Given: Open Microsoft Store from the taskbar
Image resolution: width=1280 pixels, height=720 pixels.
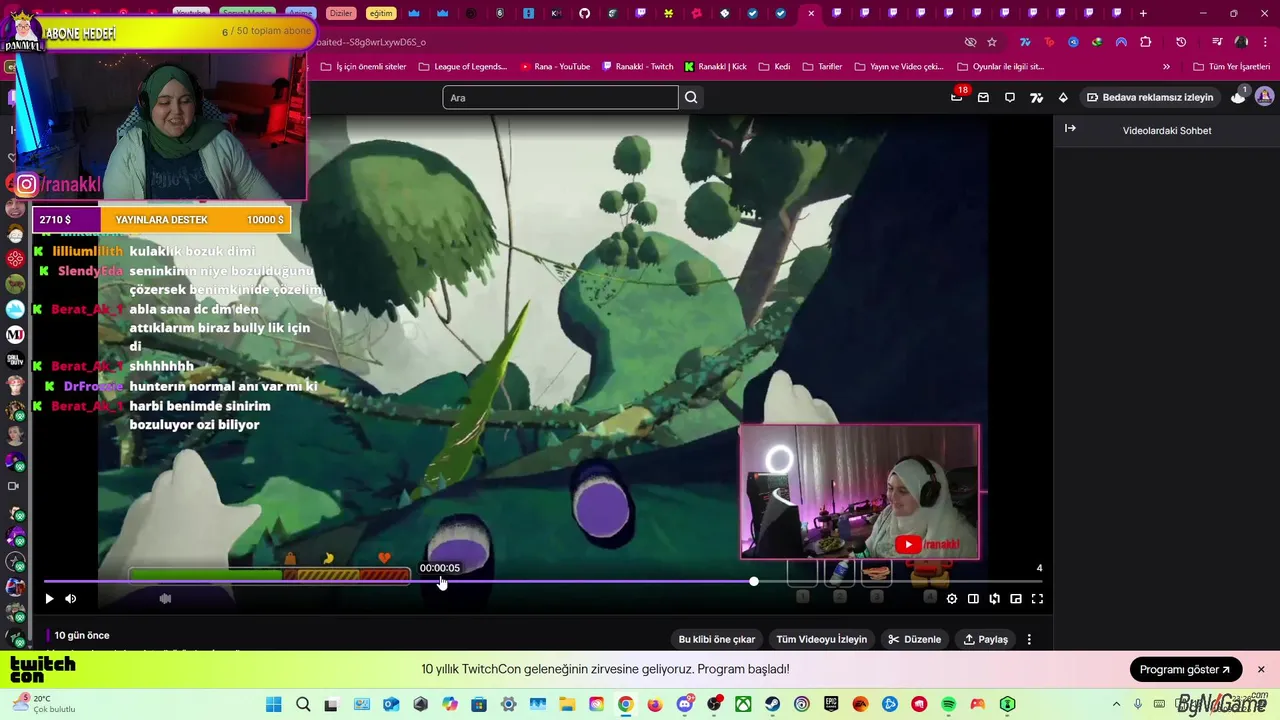Looking at the screenshot, I should pos(479,704).
